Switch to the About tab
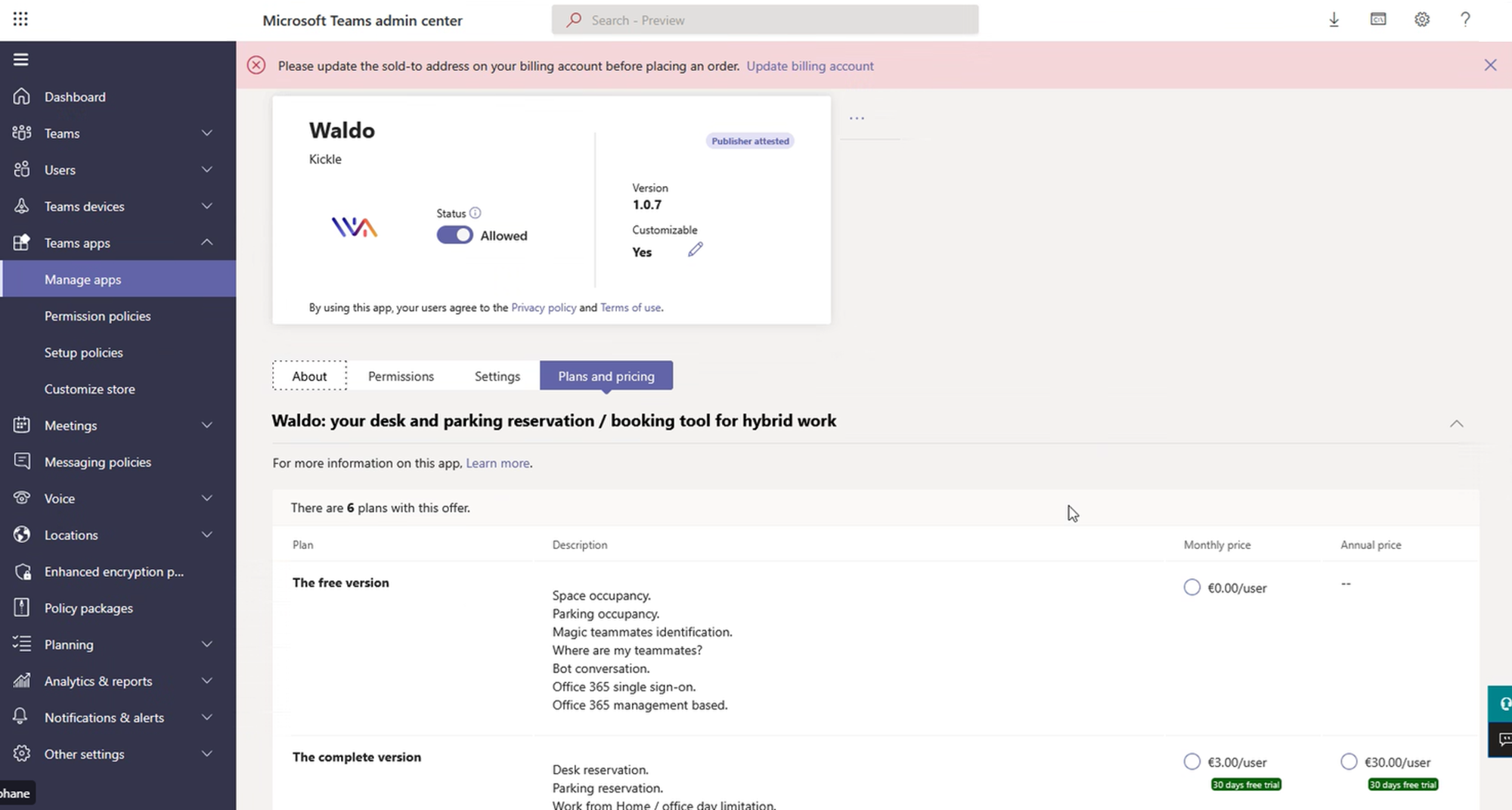 click(310, 376)
